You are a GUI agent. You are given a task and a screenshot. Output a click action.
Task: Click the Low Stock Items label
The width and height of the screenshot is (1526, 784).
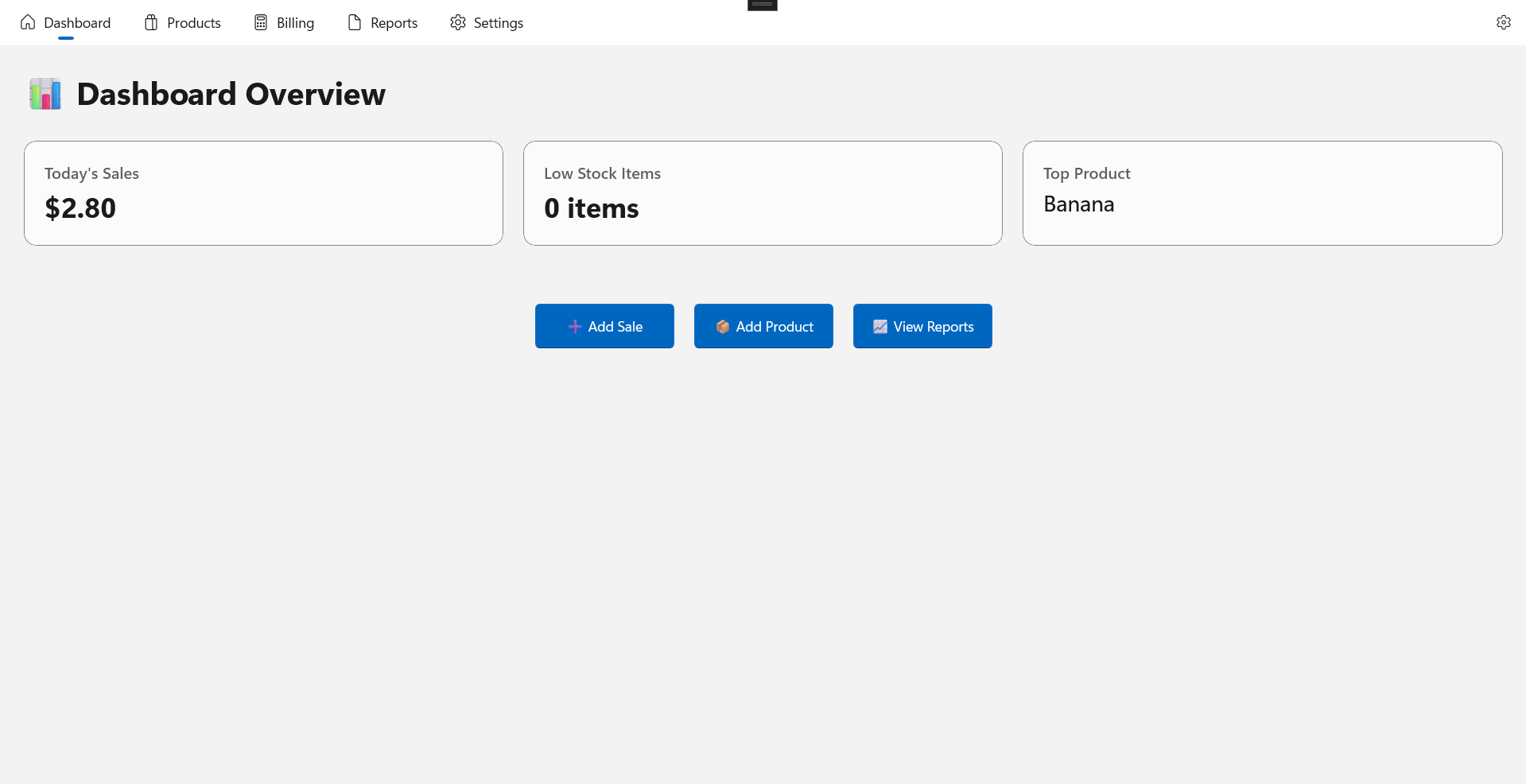pyautogui.click(x=602, y=173)
